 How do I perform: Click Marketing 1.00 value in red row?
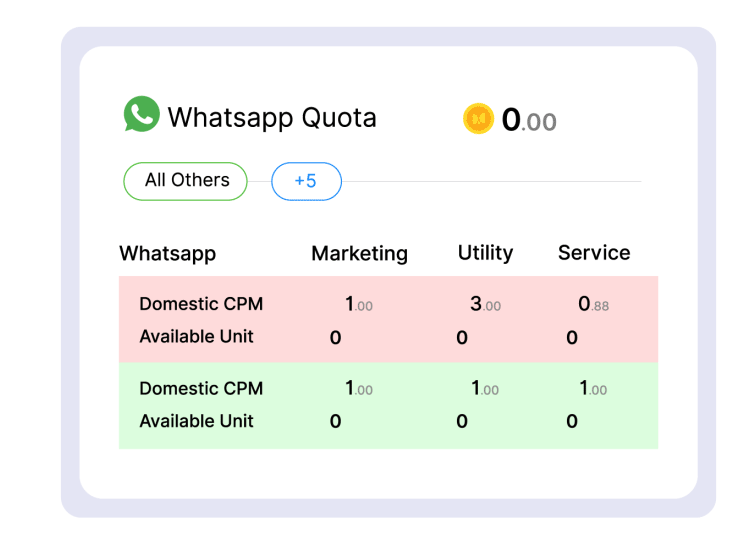[359, 304]
